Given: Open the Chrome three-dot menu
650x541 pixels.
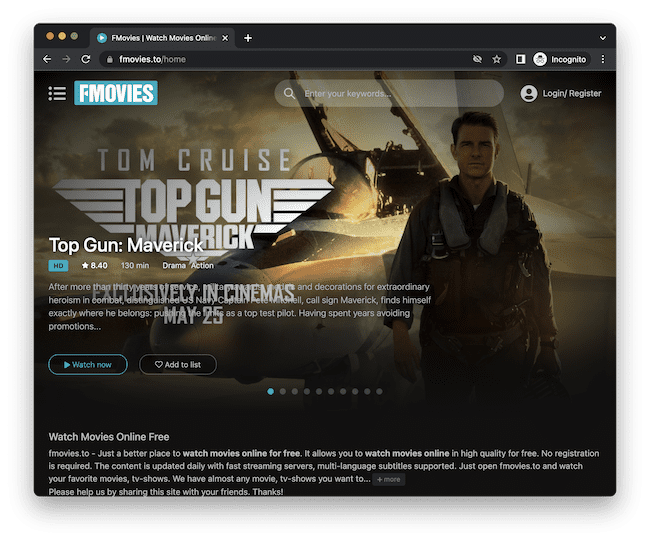Looking at the screenshot, I should pyautogui.click(x=603, y=59).
